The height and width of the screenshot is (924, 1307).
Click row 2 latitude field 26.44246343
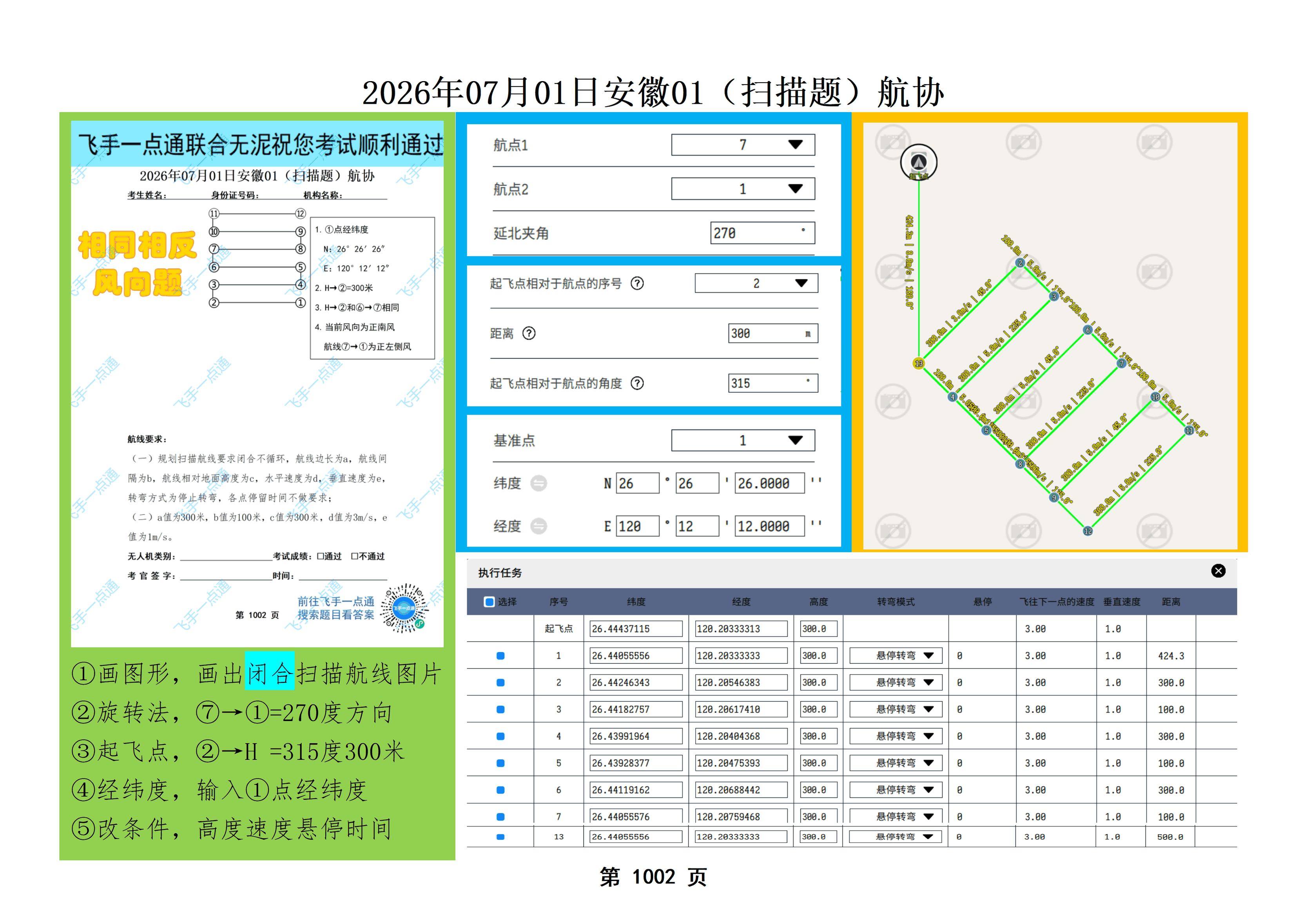636,683
